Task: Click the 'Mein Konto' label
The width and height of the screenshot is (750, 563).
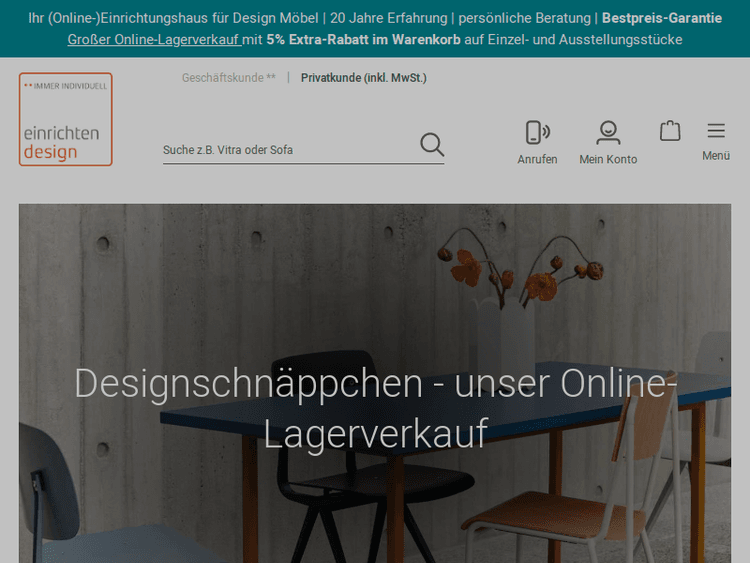Action: pos(608,159)
